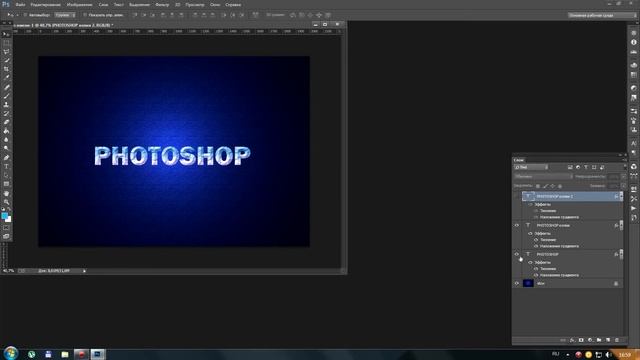The width and height of the screenshot is (640, 360).
Task: Add layer style fx icon at panel bottom
Action: tap(572, 340)
